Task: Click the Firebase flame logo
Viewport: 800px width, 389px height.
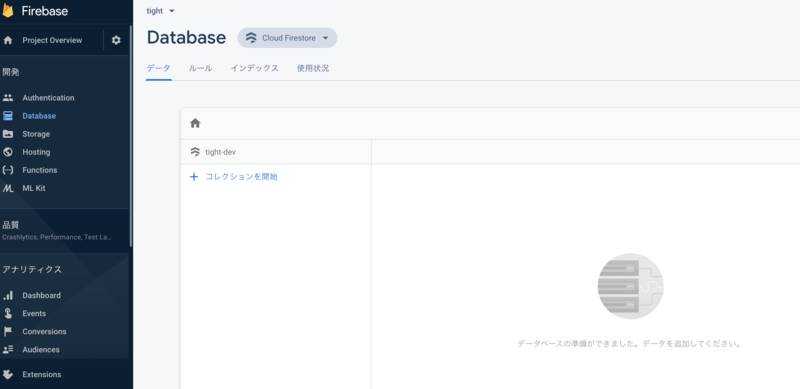Action: pyautogui.click(x=7, y=11)
